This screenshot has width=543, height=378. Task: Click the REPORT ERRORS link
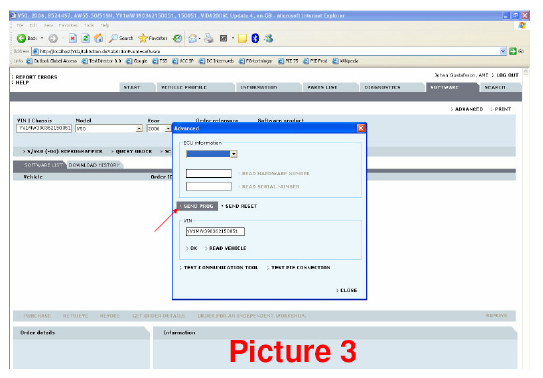pyautogui.click(x=36, y=77)
